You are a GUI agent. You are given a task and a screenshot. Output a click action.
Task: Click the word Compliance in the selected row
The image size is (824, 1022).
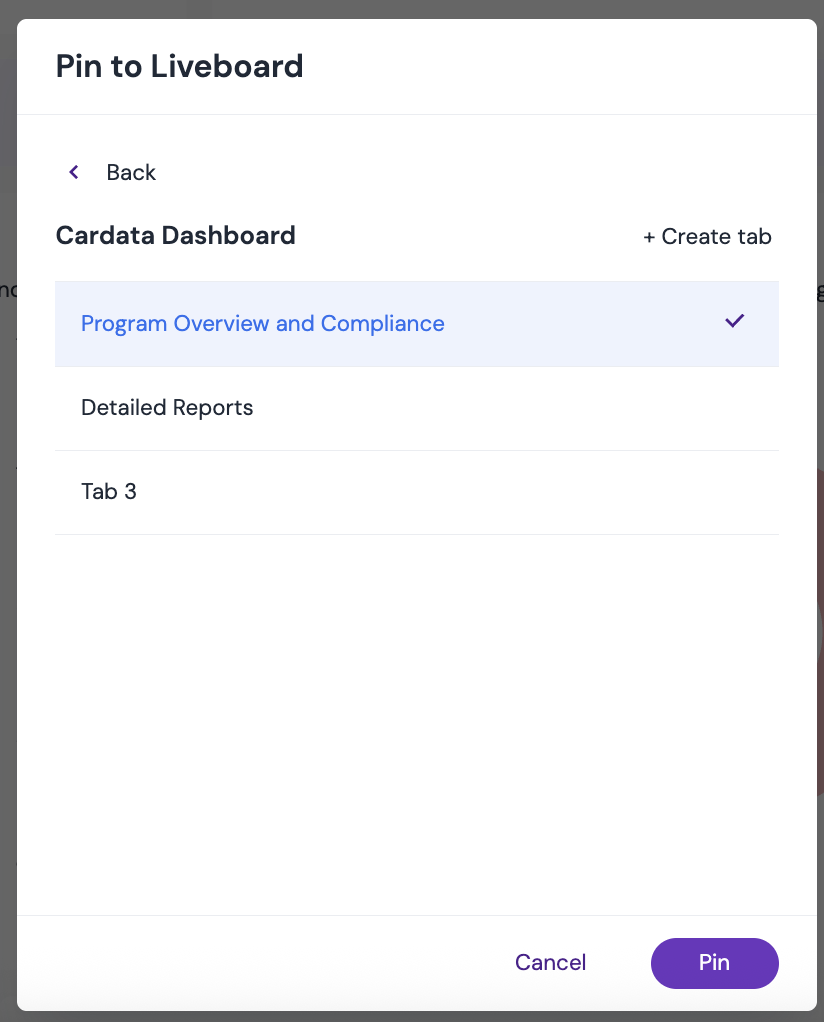pyautogui.click(x=383, y=323)
